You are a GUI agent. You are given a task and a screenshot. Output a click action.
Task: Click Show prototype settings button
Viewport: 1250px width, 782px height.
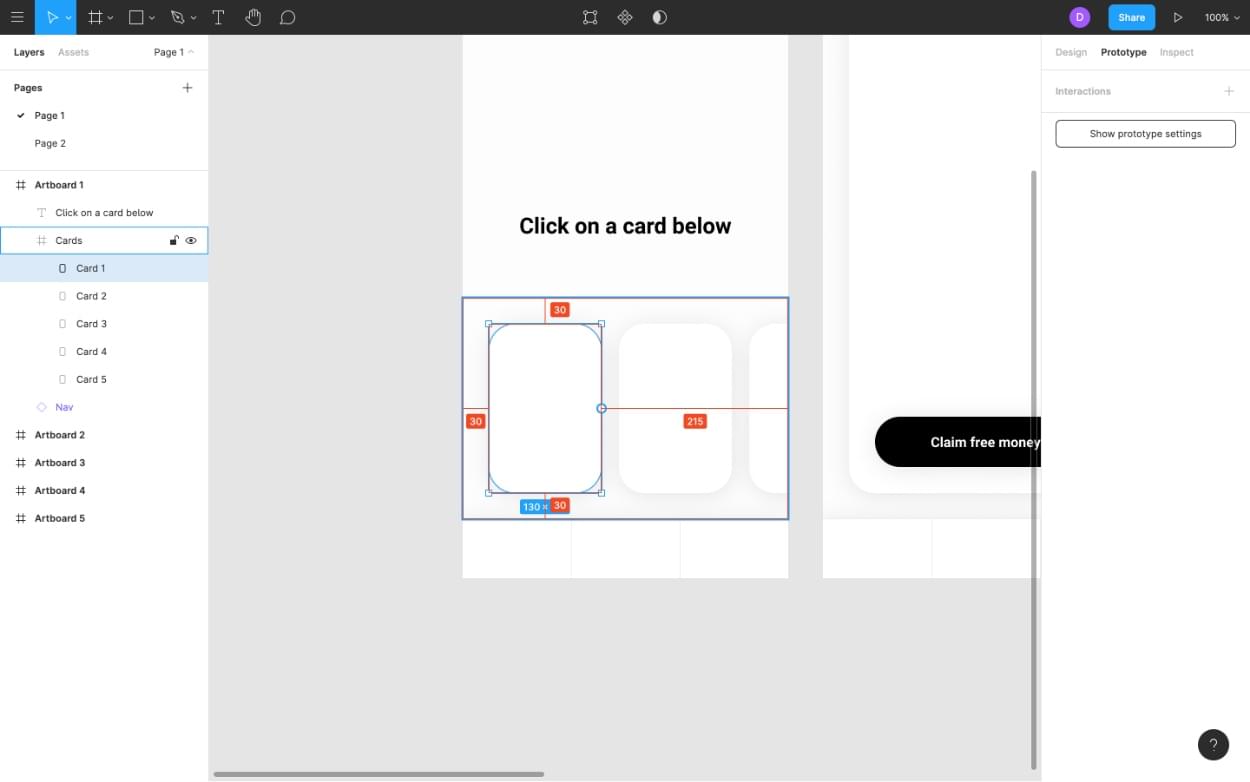point(1145,134)
